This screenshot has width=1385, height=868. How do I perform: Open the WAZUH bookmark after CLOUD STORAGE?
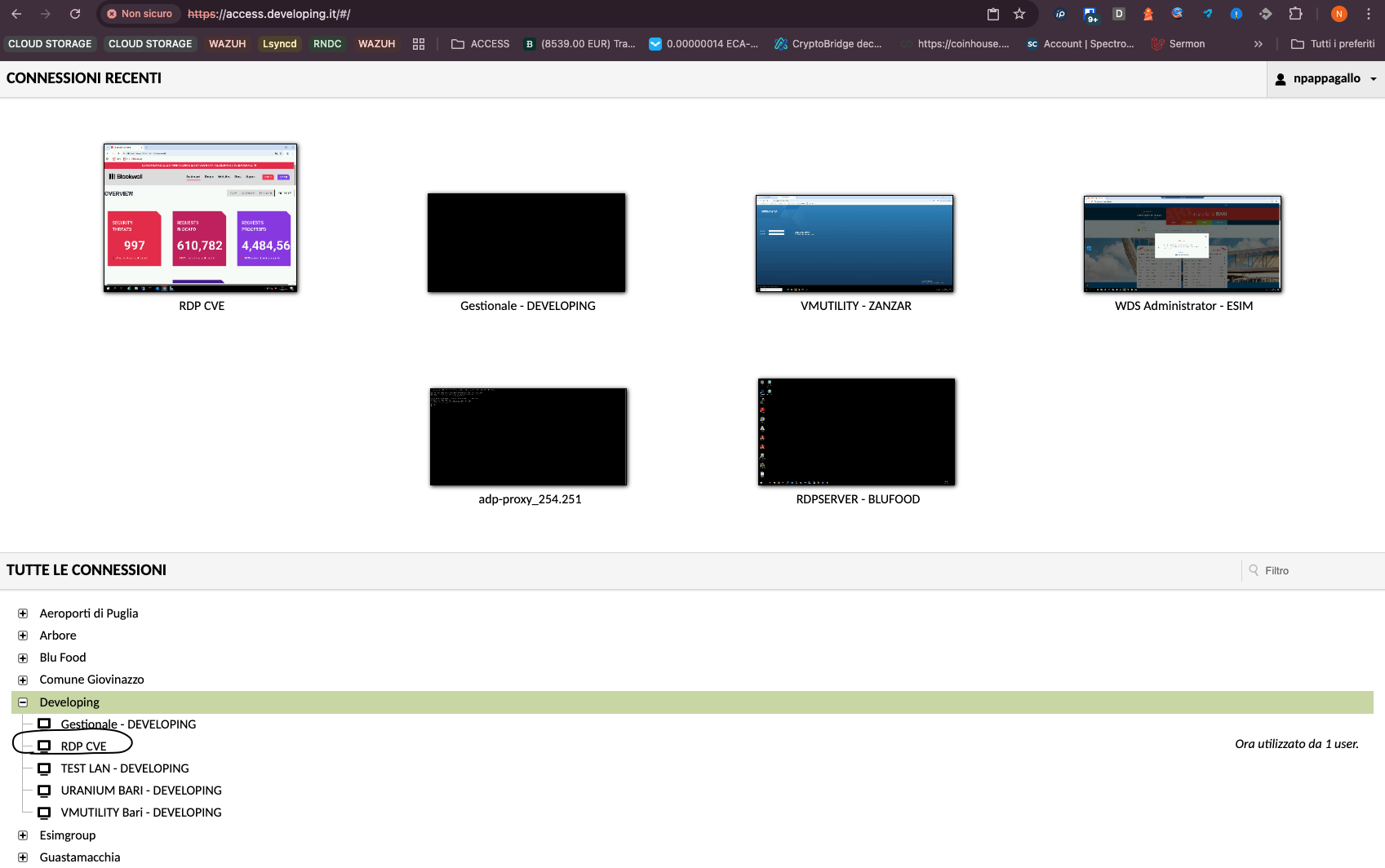coord(227,44)
